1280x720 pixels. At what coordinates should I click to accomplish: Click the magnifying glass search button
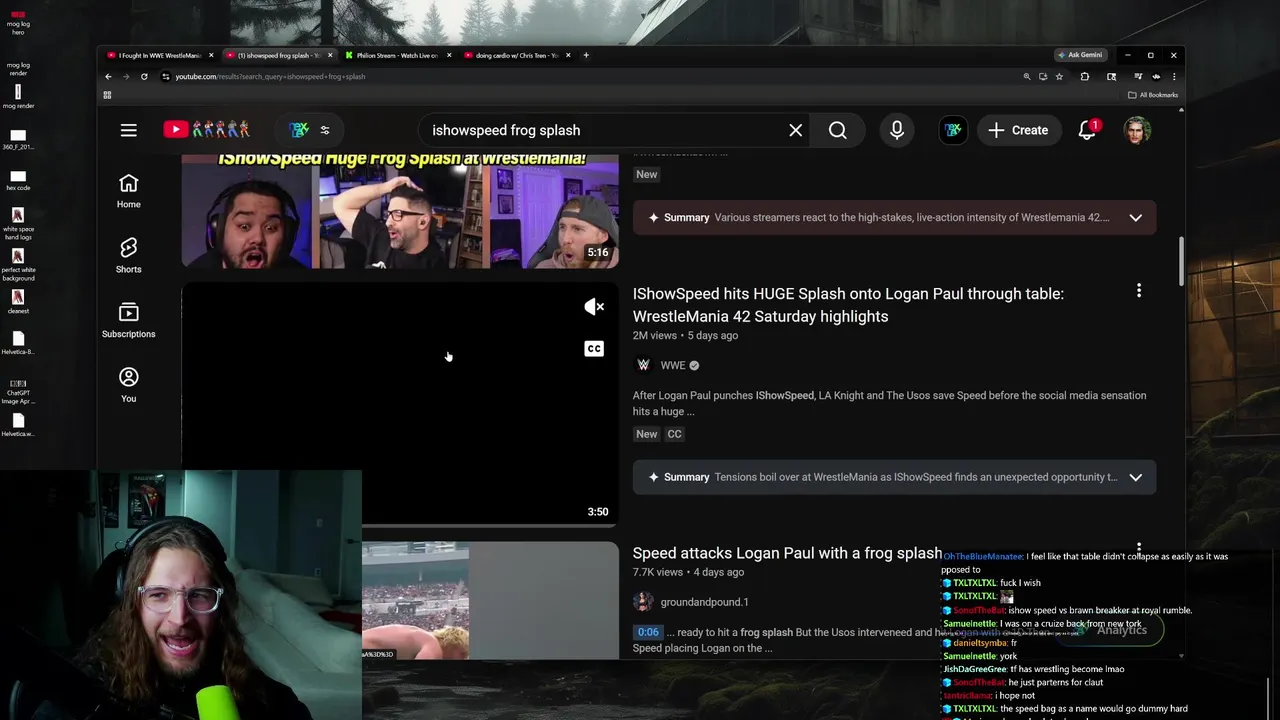point(838,130)
